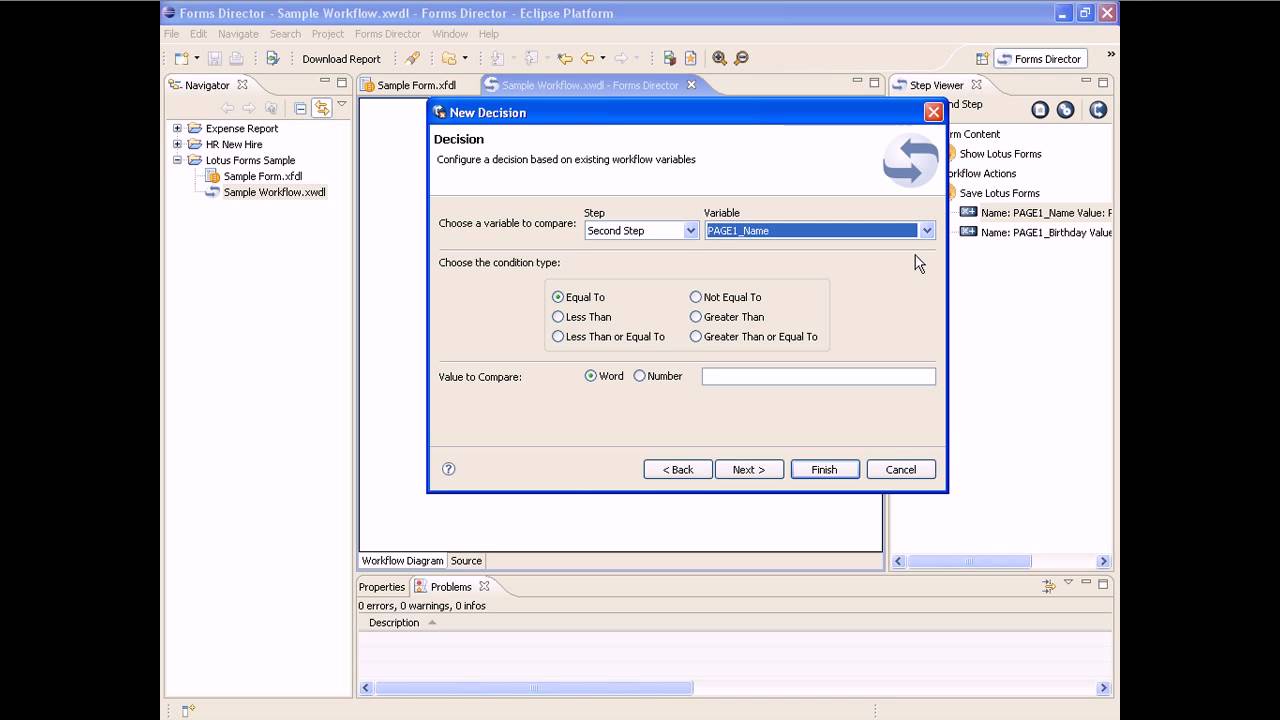Screen dimensions: 1280x720
Task: Click the Value to Compare text field
Action: (x=819, y=376)
